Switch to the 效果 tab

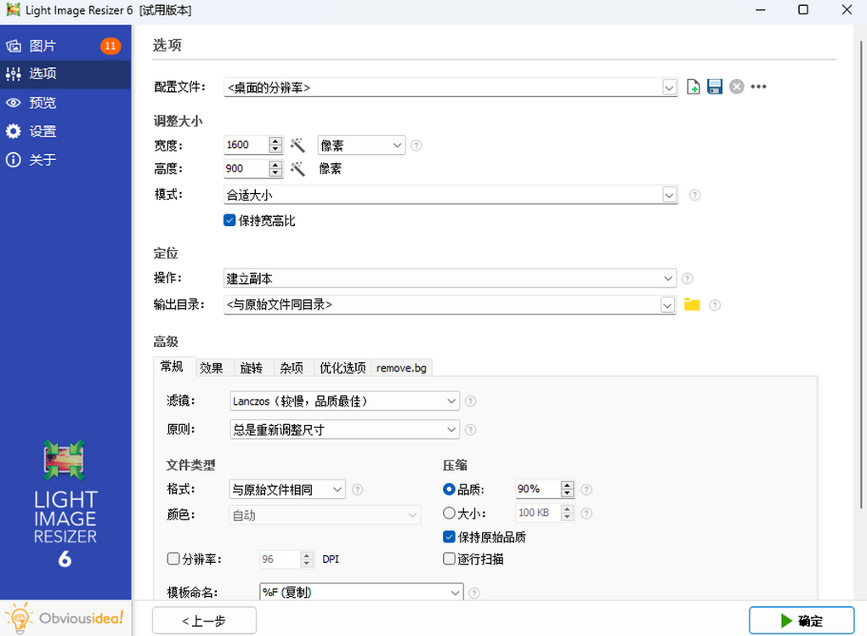coord(212,368)
